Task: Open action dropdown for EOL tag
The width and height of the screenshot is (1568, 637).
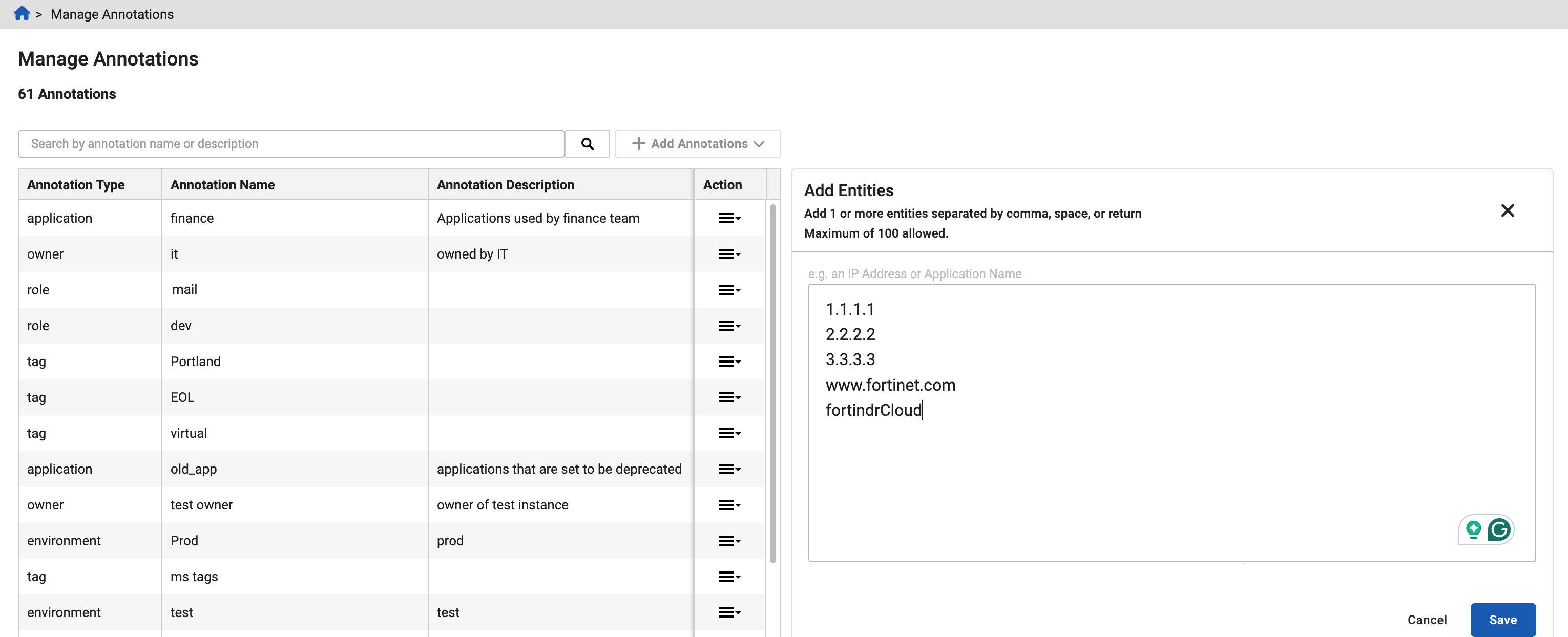Action: click(729, 397)
